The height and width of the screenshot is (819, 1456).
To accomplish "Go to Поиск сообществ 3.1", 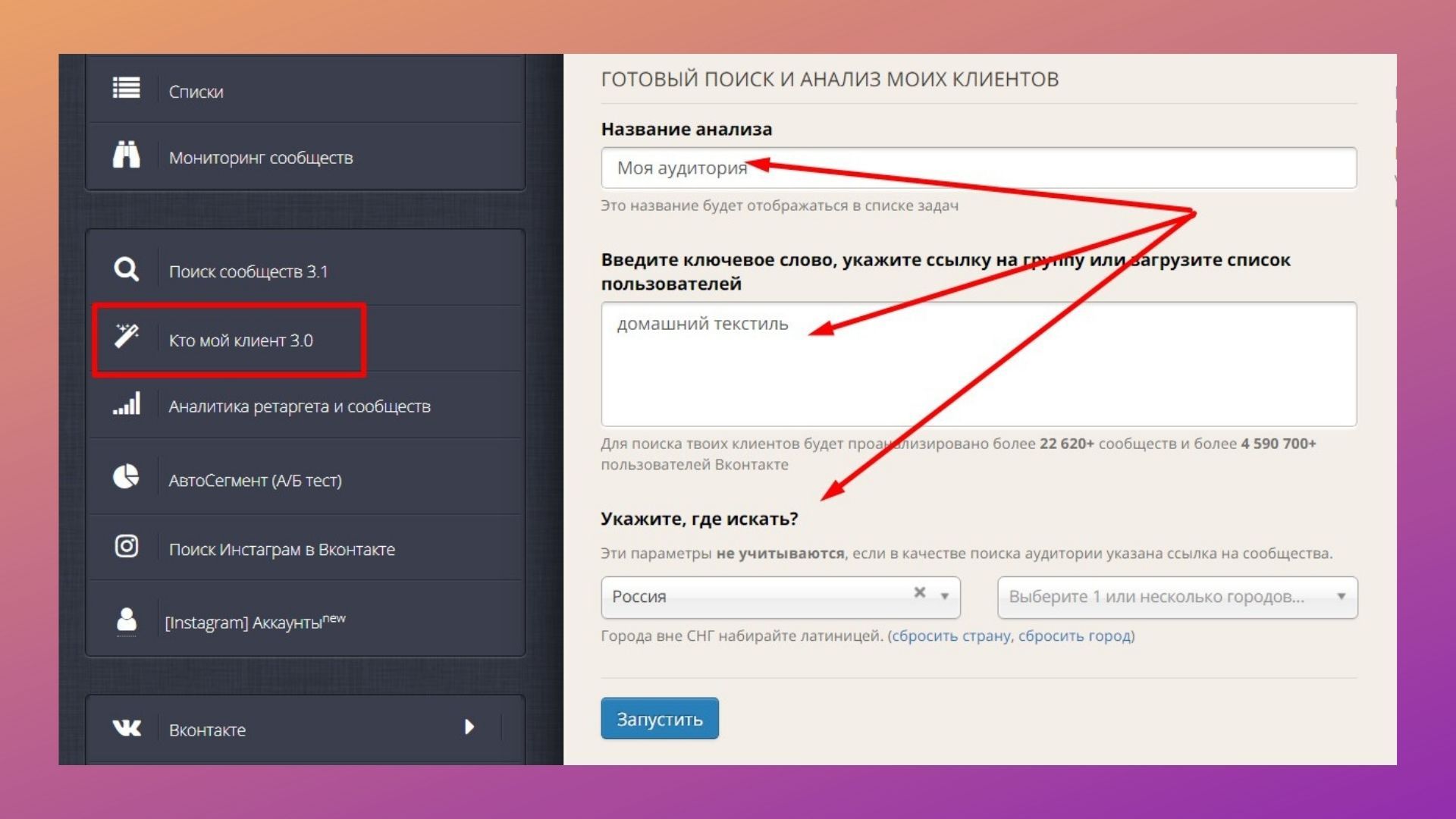I will (248, 271).
